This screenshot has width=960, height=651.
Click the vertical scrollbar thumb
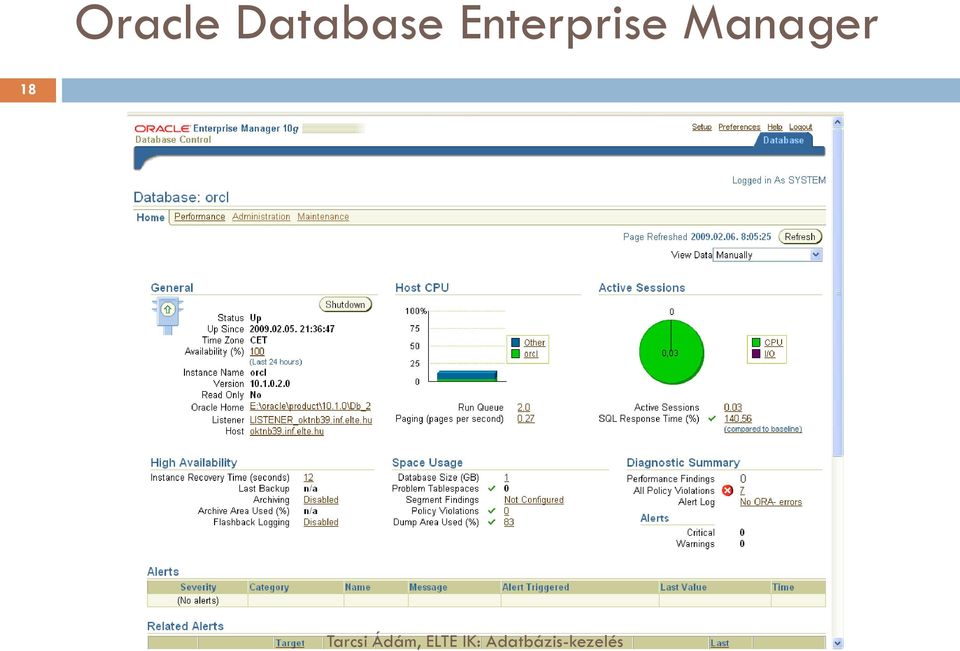(x=838, y=293)
